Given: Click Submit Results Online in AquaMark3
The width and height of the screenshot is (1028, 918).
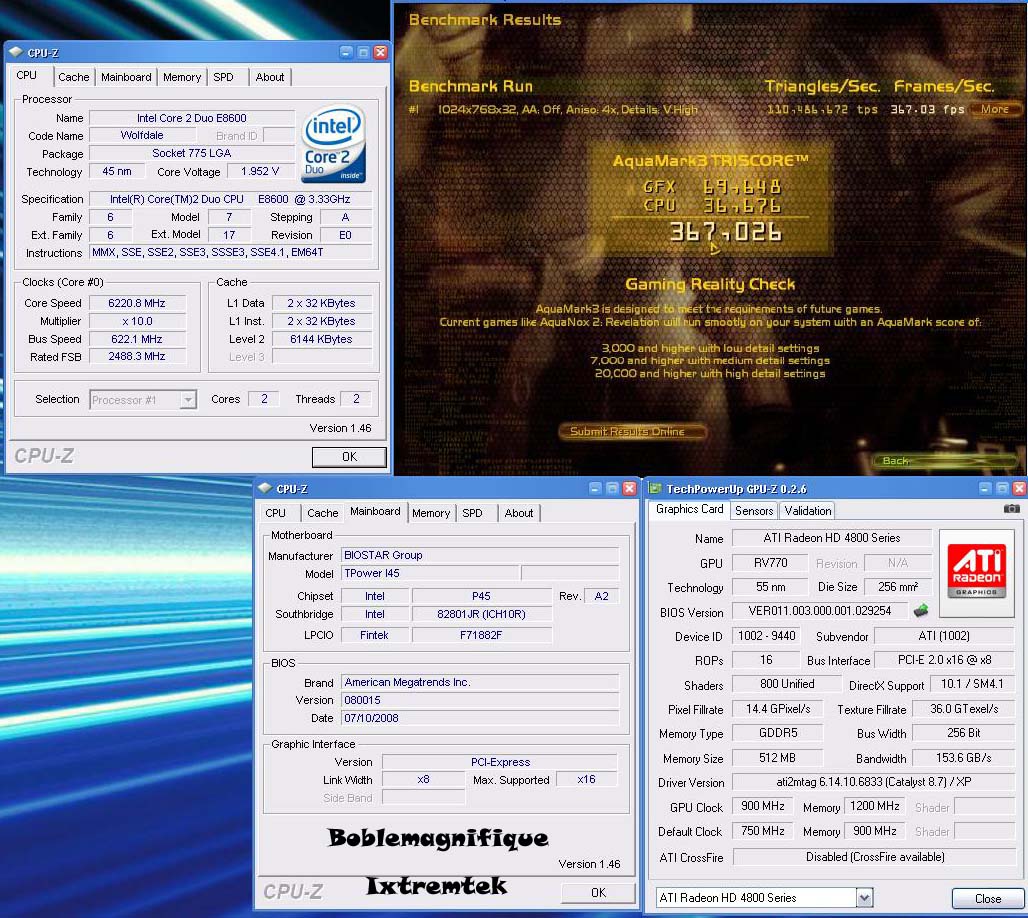Looking at the screenshot, I should click(632, 431).
